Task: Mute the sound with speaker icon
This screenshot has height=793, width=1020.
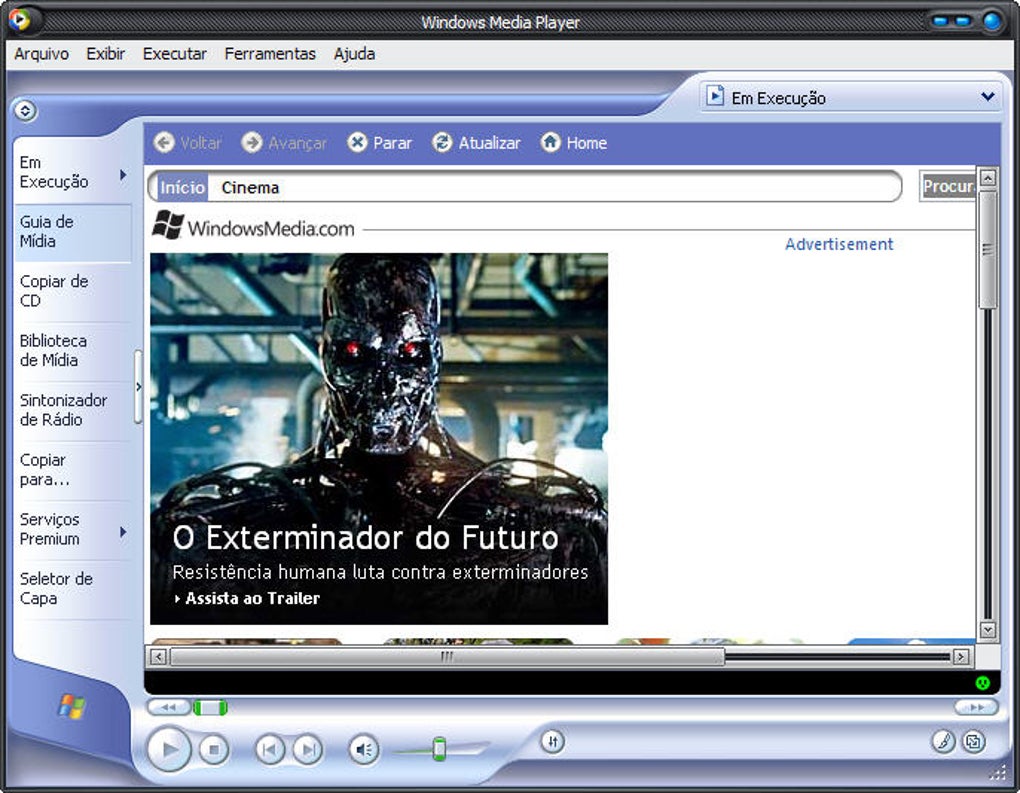Action: click(364, 750)
